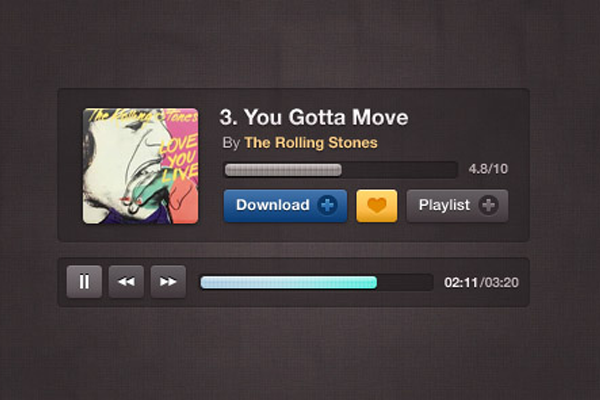The image size is (600, 400).
Task: Pause the current song
Action: (x=84, y=282)
